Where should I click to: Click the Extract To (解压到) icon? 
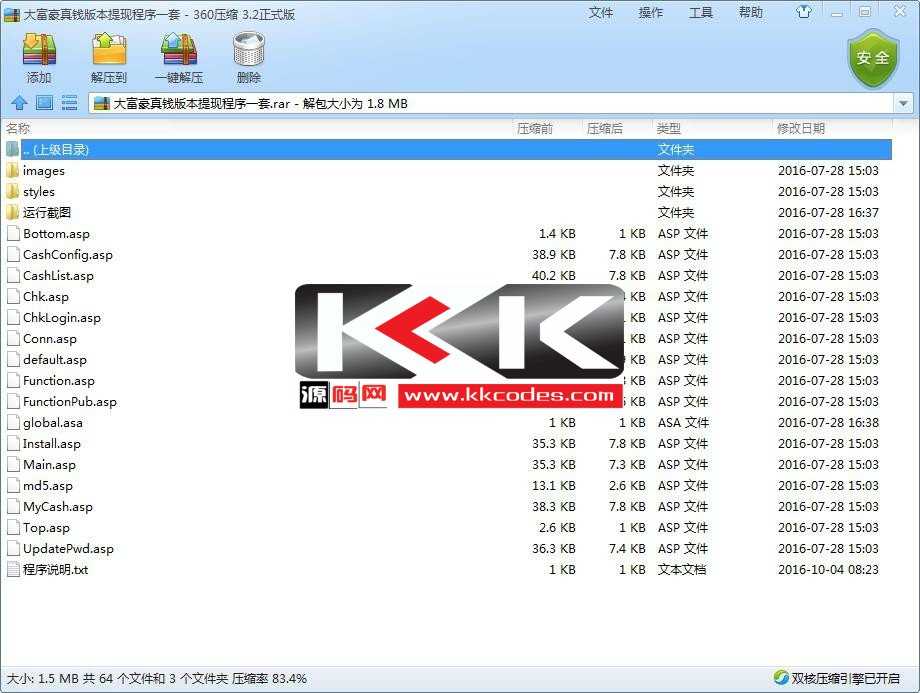(109, 50)
